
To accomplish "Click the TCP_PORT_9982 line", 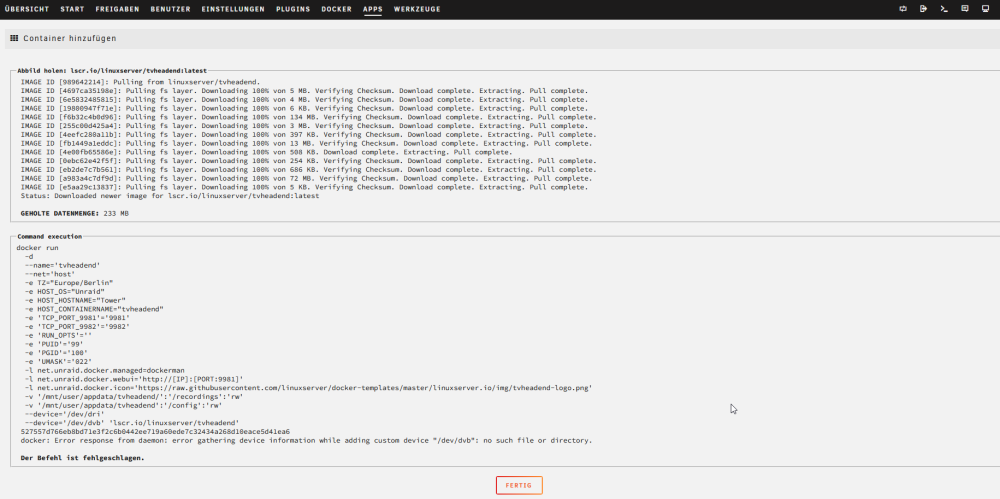I will (77, 326).
